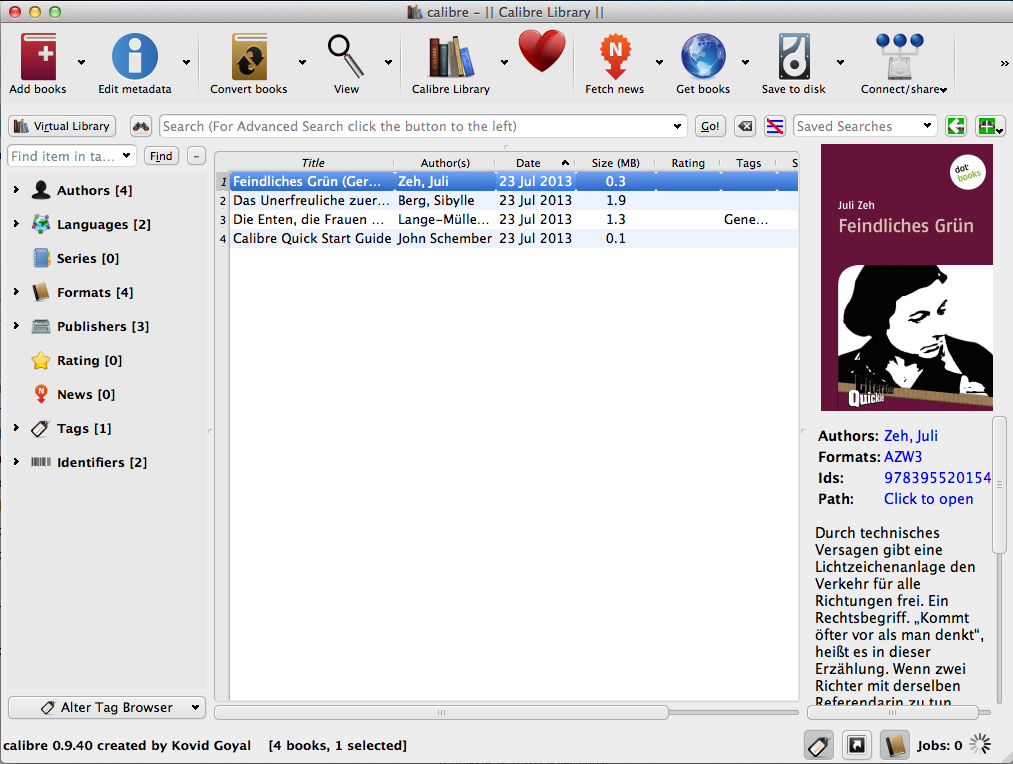
Task: Click the View magnifier icon
Action: pyautogui.click(x=346, y=57)
